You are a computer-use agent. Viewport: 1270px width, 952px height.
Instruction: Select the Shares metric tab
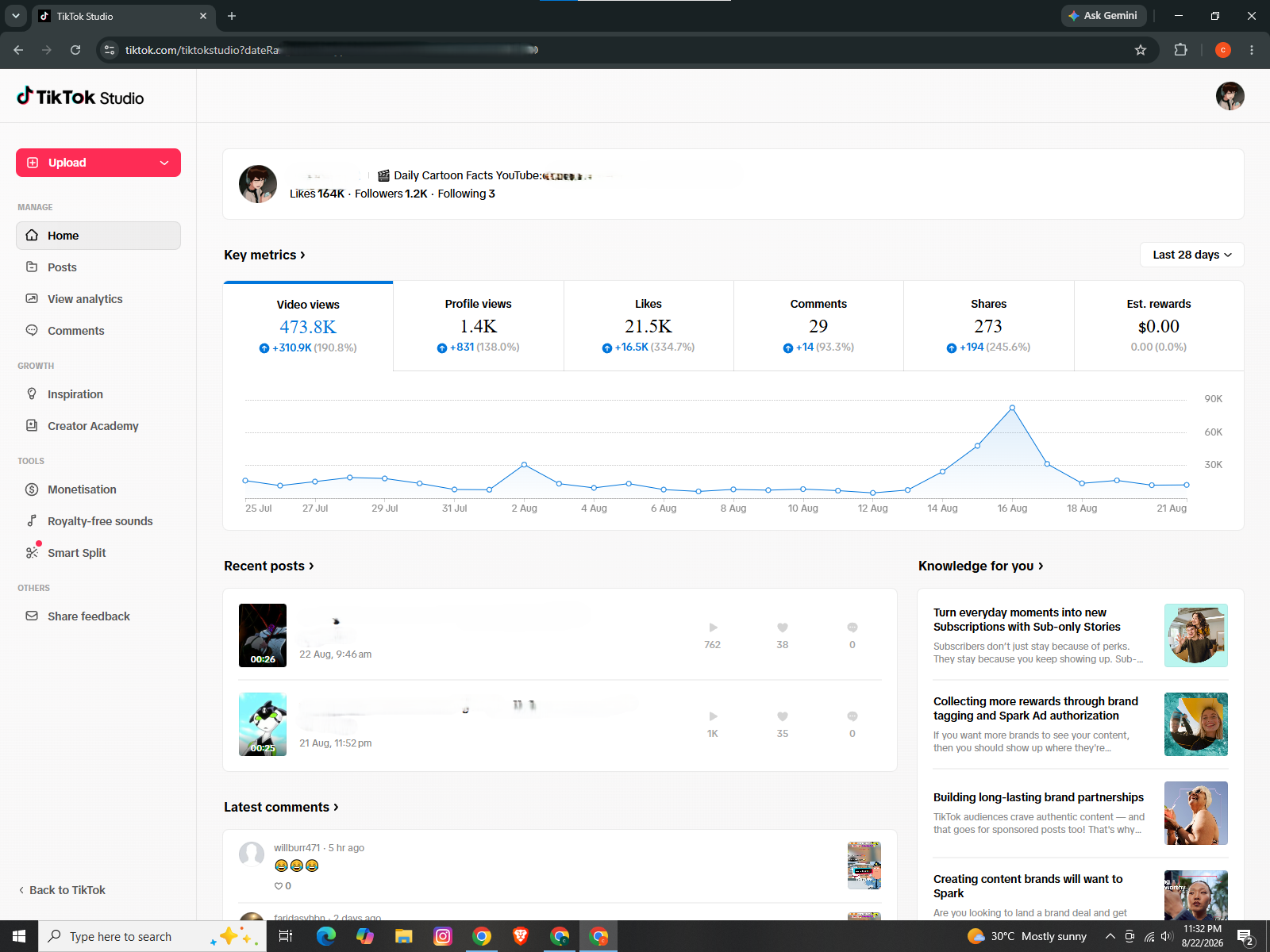click(x=989, y=326)
